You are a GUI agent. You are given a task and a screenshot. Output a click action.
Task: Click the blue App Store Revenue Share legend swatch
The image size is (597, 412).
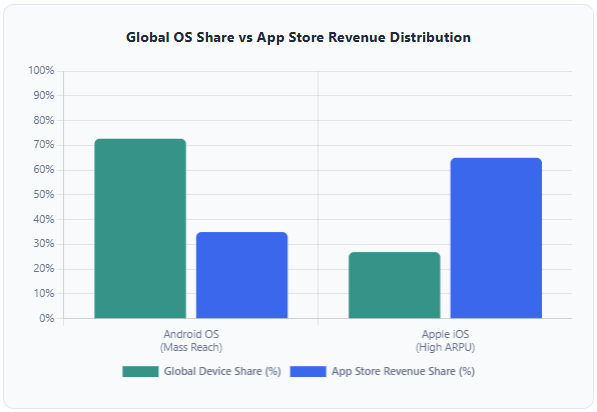tap(308, 371)
